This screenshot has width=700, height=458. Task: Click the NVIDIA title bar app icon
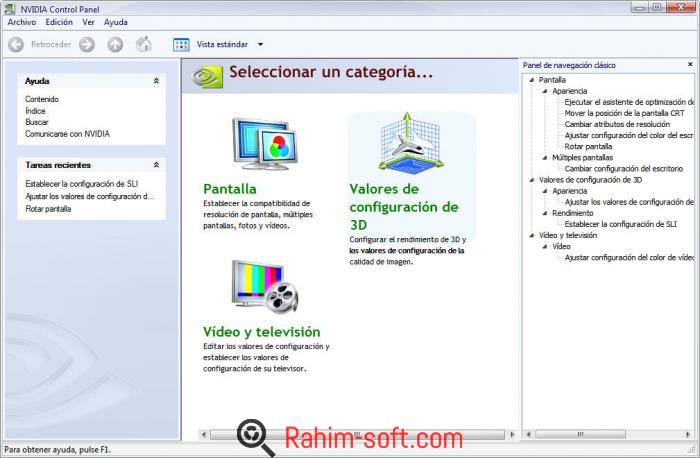pyautogui.click(x=9, y=8)
